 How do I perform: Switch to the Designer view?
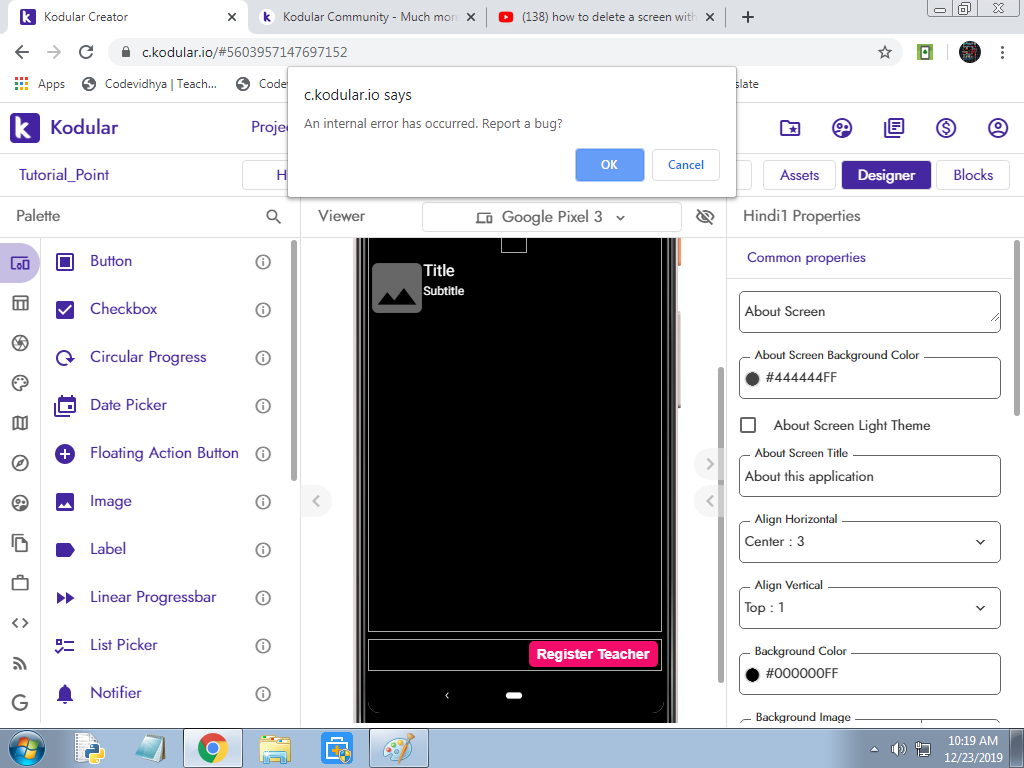pos(886,175)
